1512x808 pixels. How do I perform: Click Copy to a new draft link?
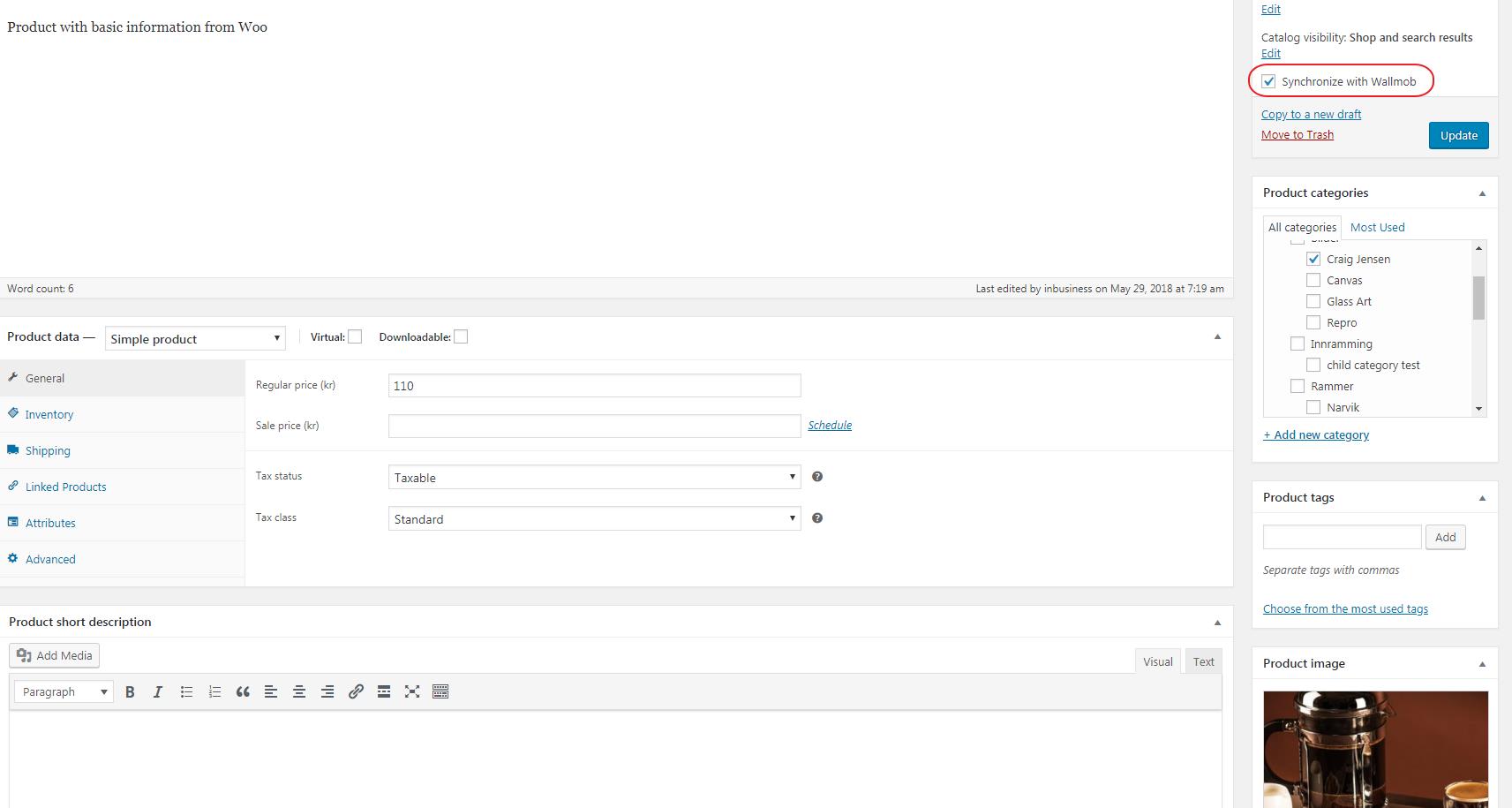[1311, 114]
